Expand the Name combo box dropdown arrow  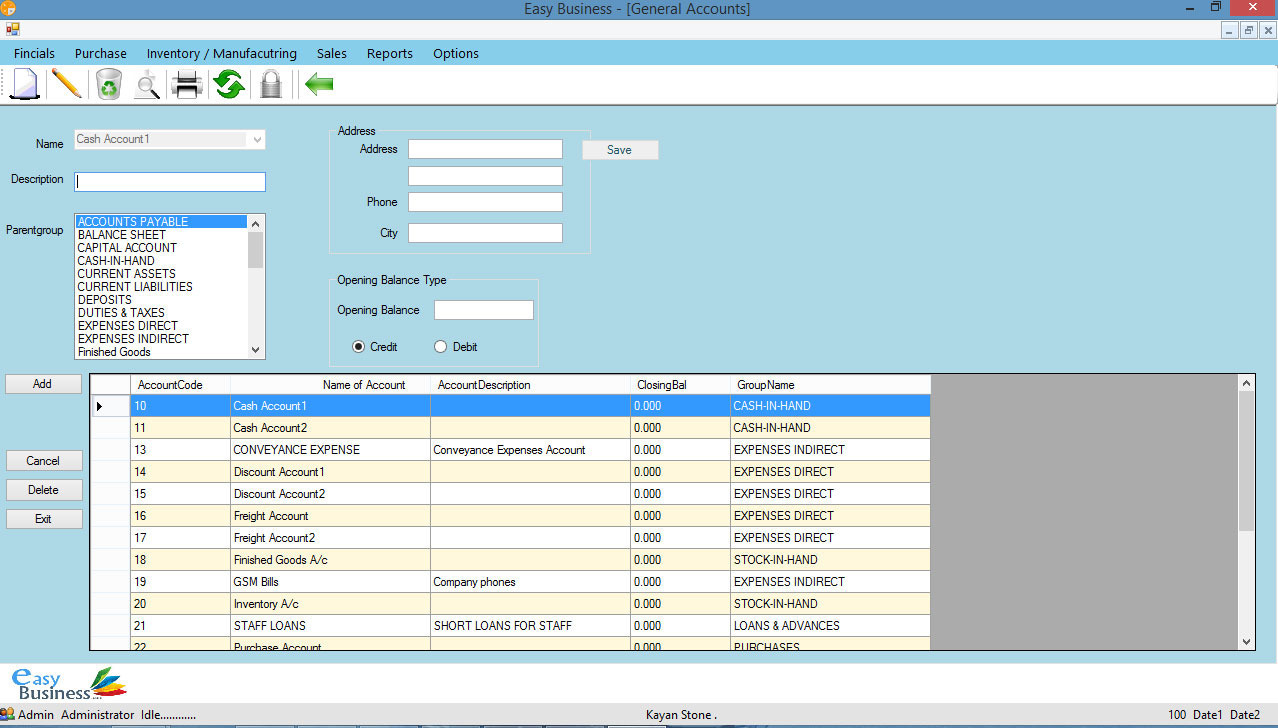pyautogui.click(x=257, y=140)
